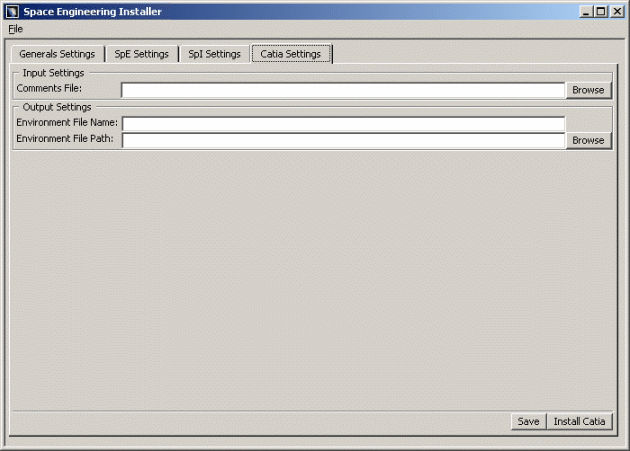Switch to the Generals Settings tab
The image size is (630, 451).
57,54
